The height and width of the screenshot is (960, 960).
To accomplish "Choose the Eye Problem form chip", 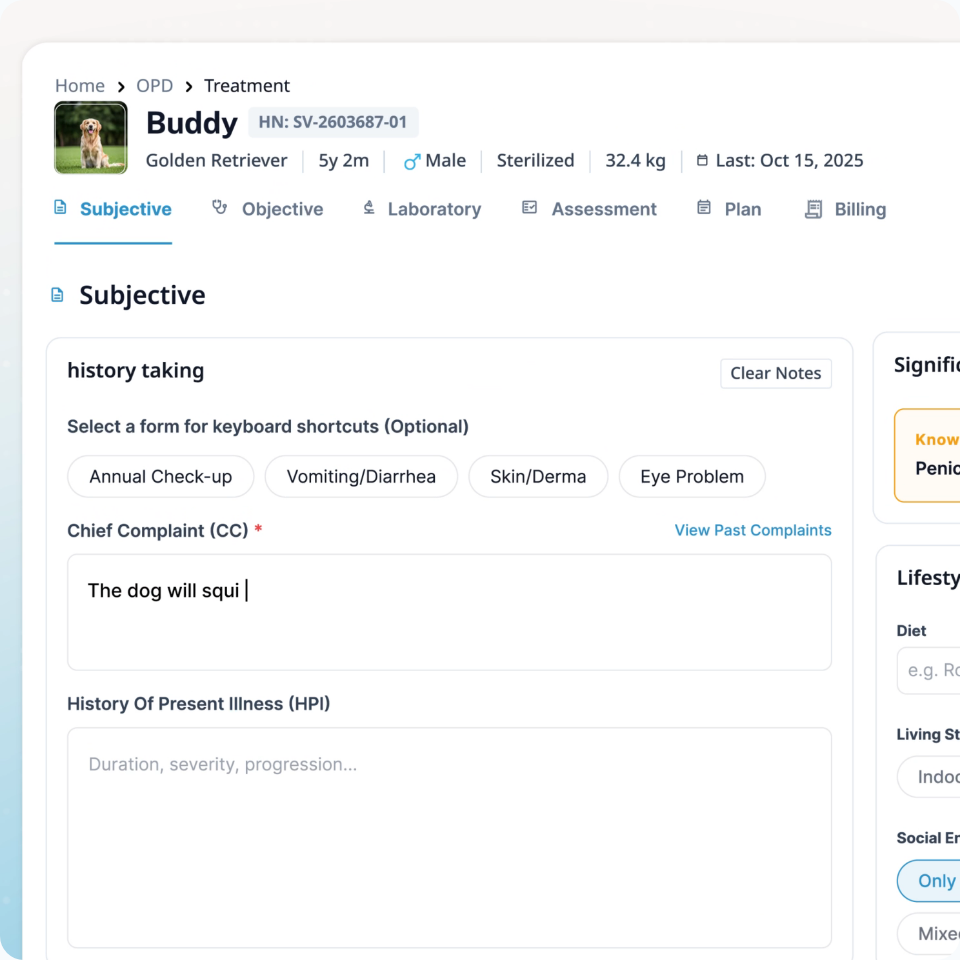I will [692, 477].
